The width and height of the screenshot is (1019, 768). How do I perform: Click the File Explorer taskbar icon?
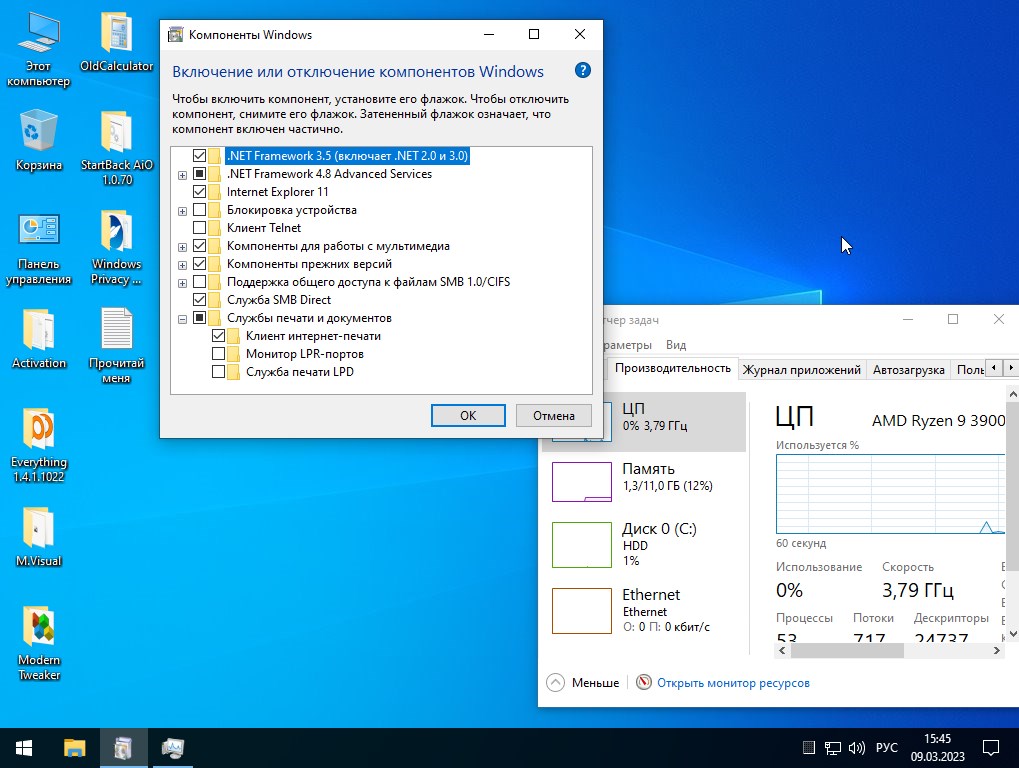pyautogui.click(x=74, y=747)
